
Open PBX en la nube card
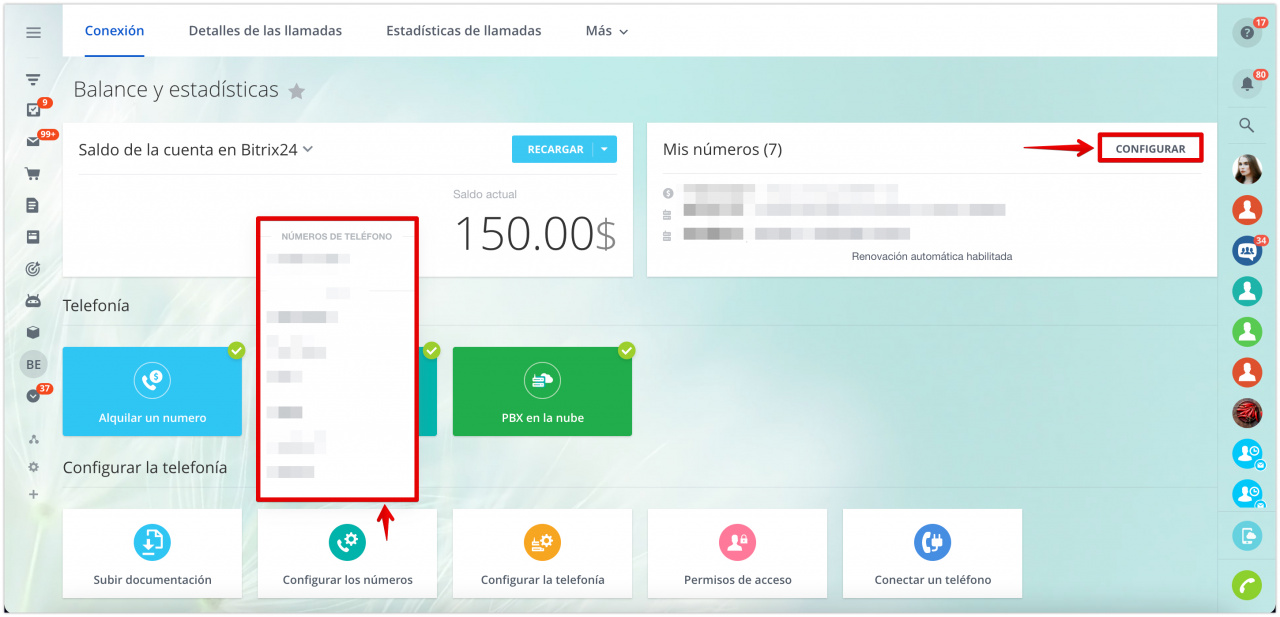[x=542, y=391]
